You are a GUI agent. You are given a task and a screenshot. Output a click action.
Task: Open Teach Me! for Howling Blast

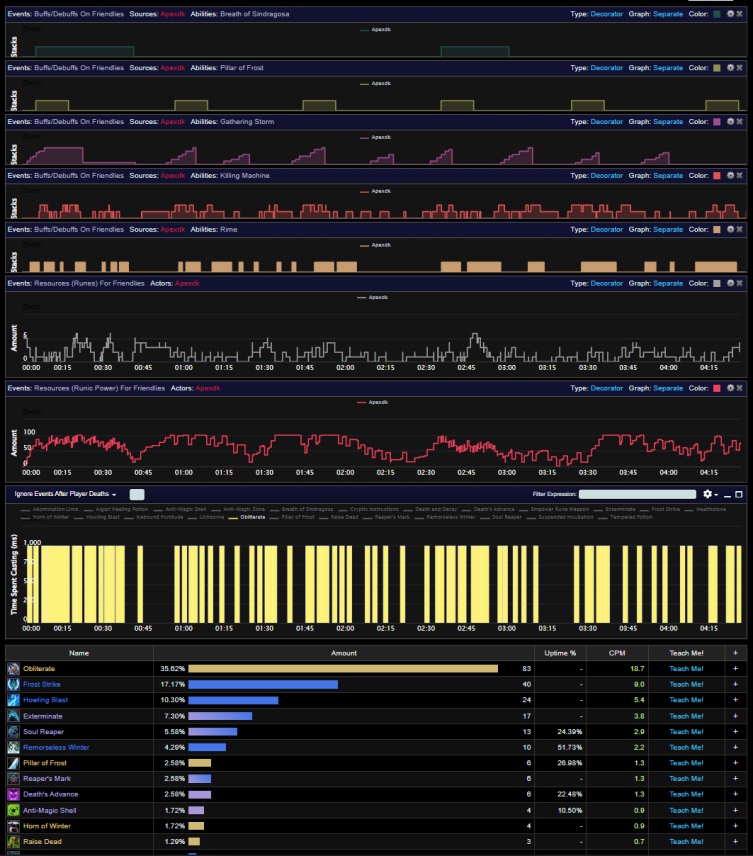coord(686,700)
